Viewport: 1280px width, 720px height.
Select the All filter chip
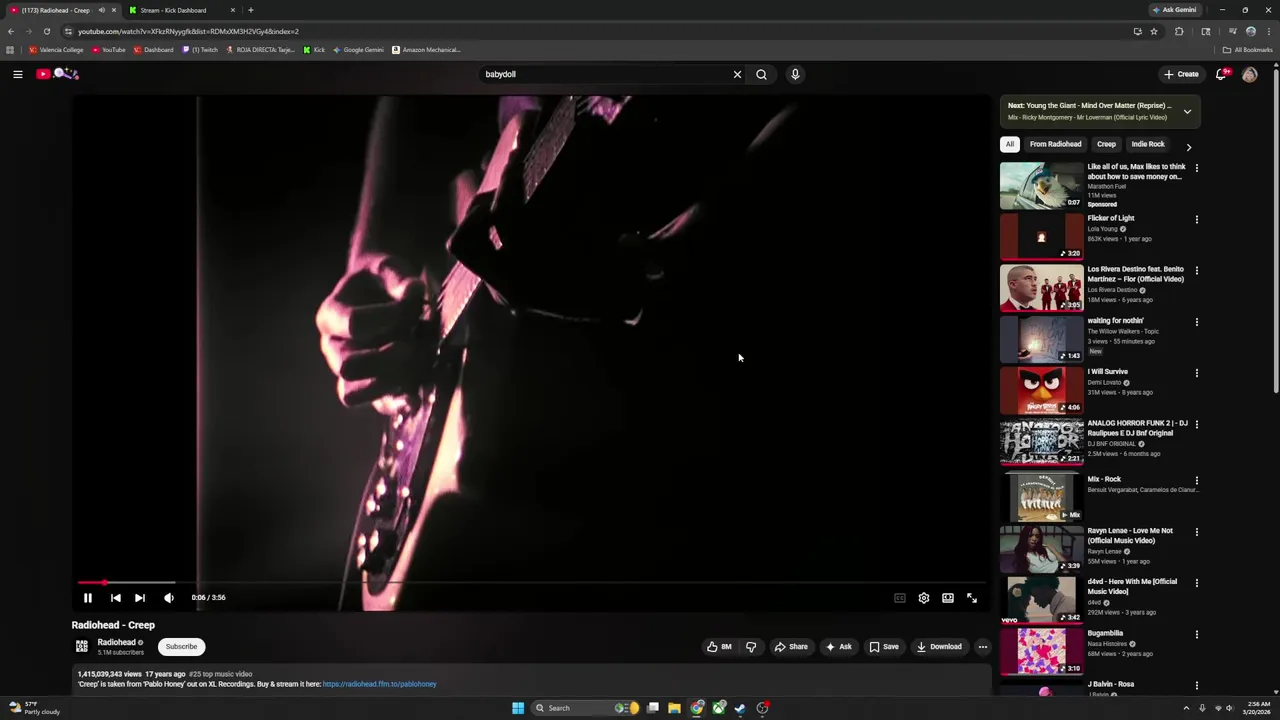pyautogui.click(x=1010, y=144)
